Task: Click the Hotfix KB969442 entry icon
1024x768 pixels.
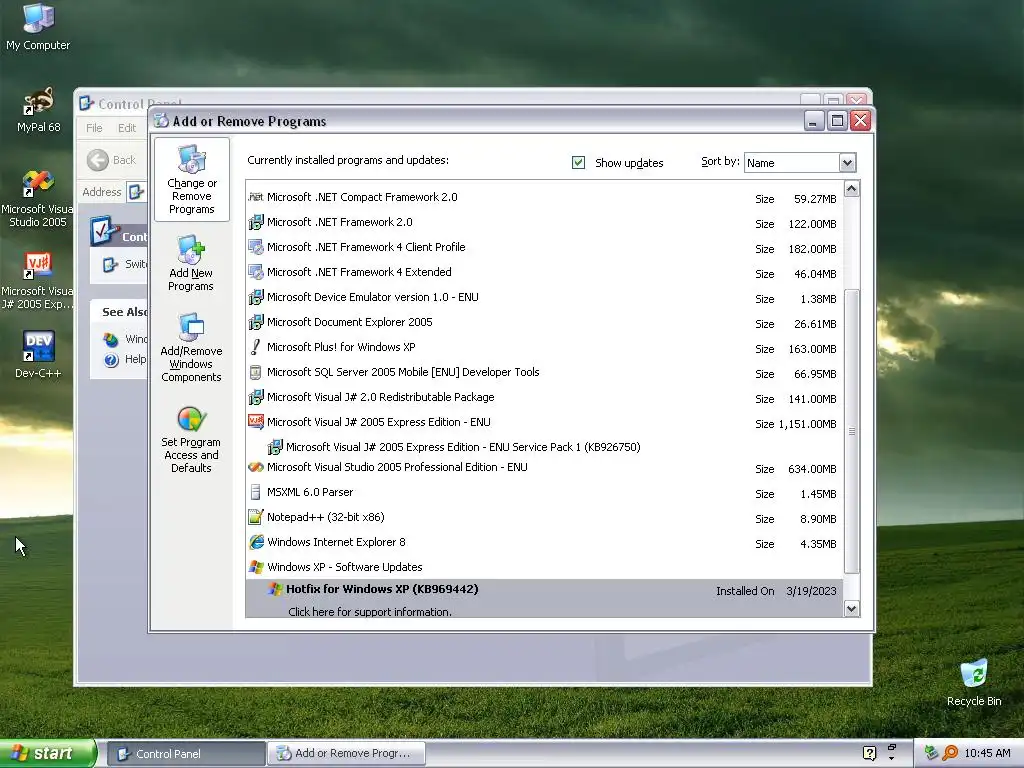Action: coord(275,589)
